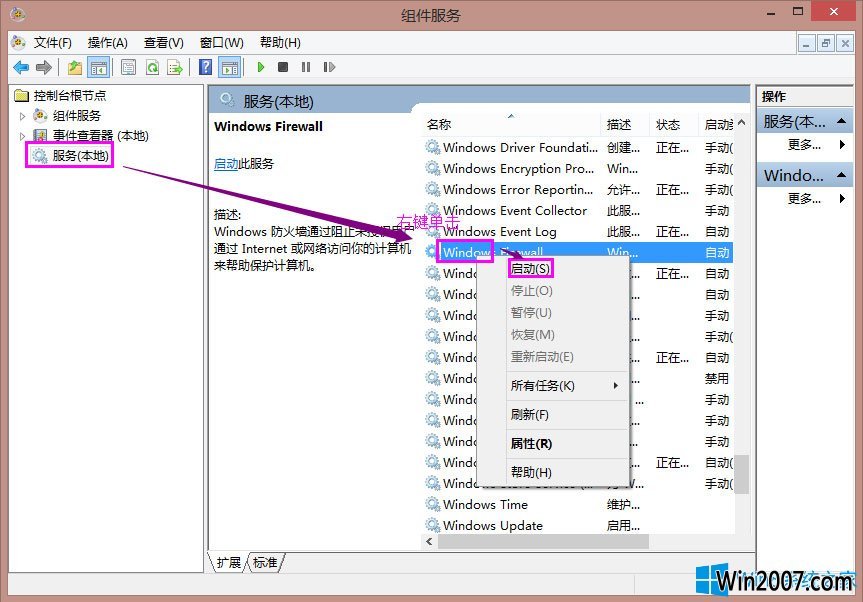
Task: Collapse the 服务(本... section in the 操作 pane
Action: pyautogui.click(x=841, y=121)
